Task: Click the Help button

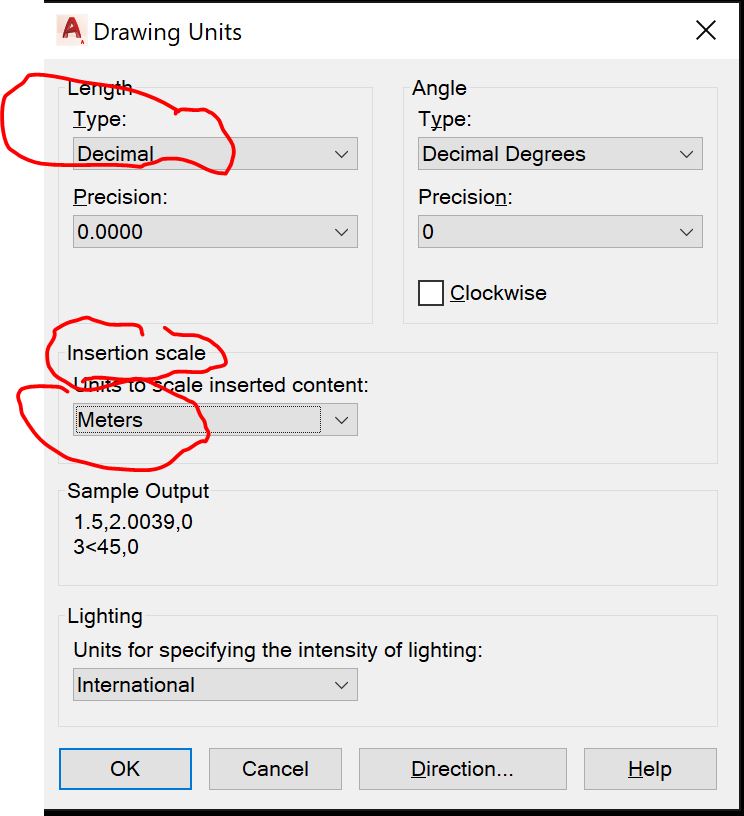Action: click(x=650, y=769)
